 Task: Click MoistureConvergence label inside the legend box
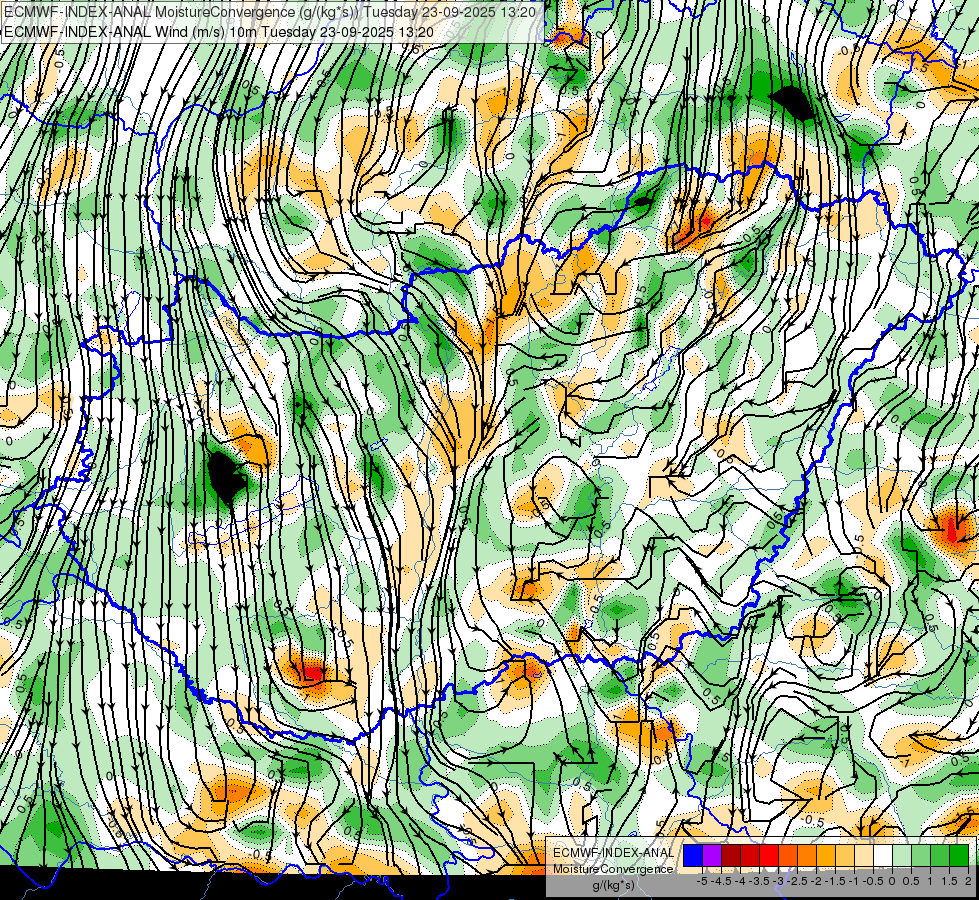click(613, 869)
